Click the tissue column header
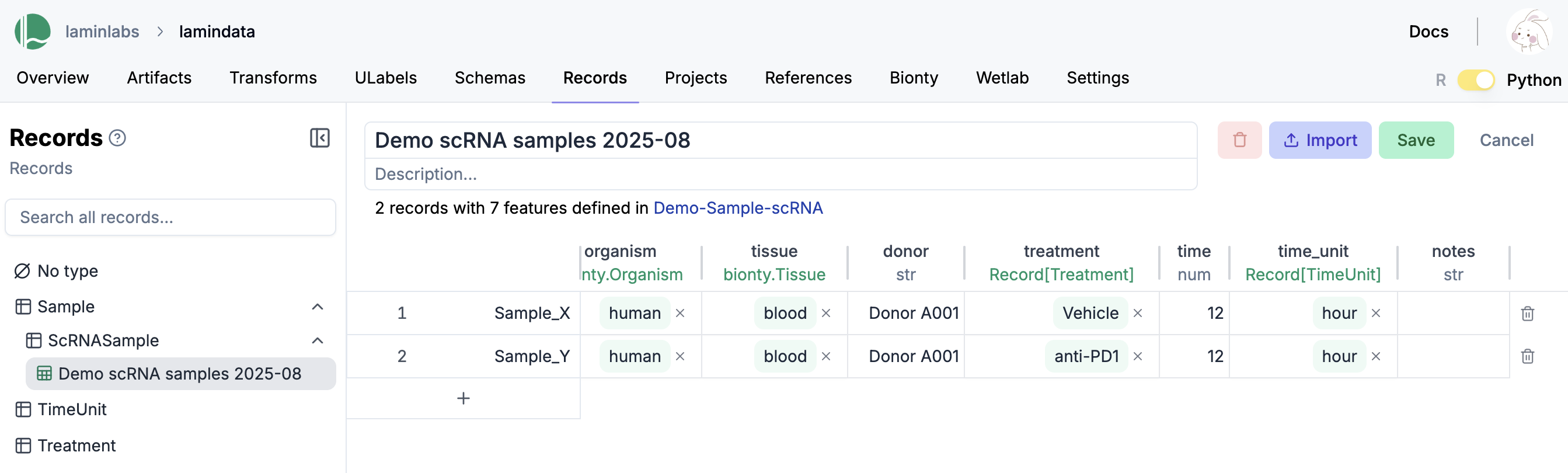Screen dimensions: 1568x473 point(773,262)
